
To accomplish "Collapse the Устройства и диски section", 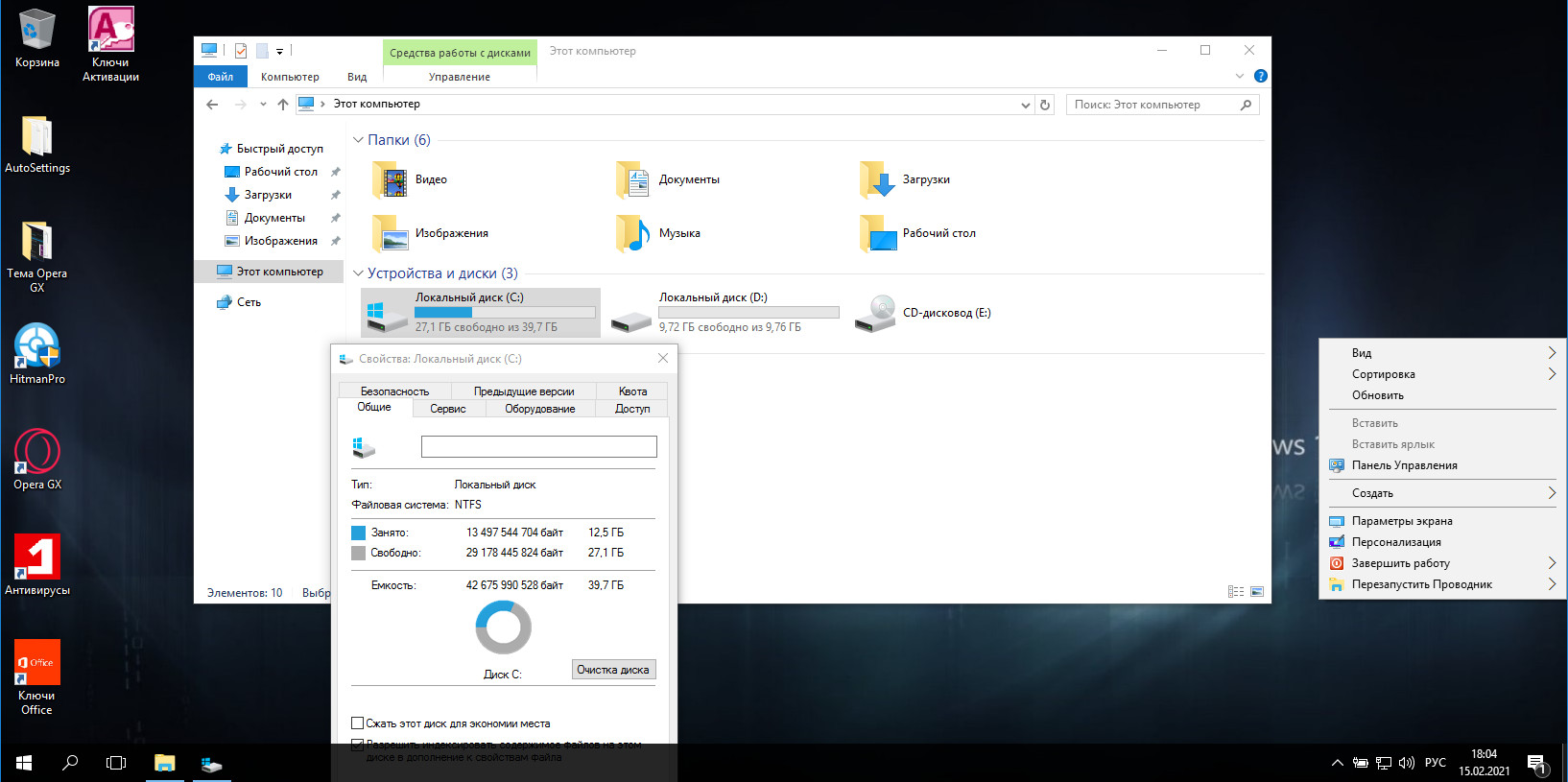I will [x=358, y=273].
